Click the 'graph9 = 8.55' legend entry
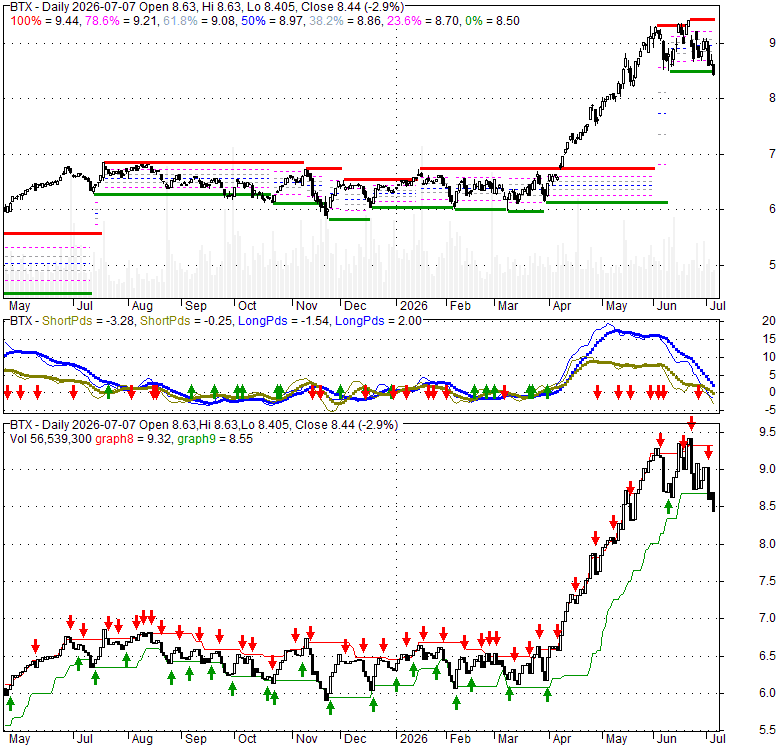This screenshot has height=745, width=780. pyautogui.click(x=215, y=439)
